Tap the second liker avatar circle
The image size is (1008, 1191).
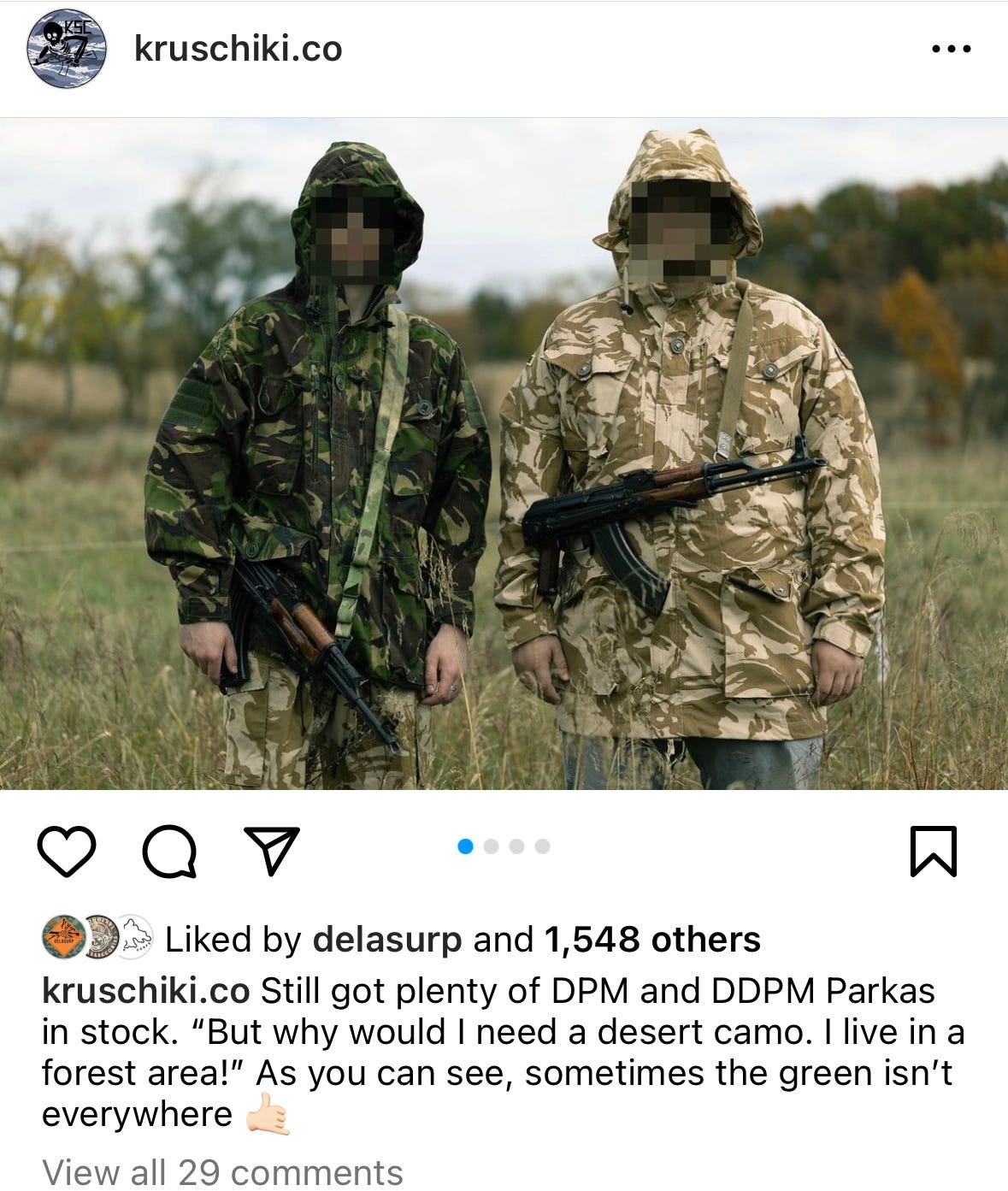coord(100,937)
